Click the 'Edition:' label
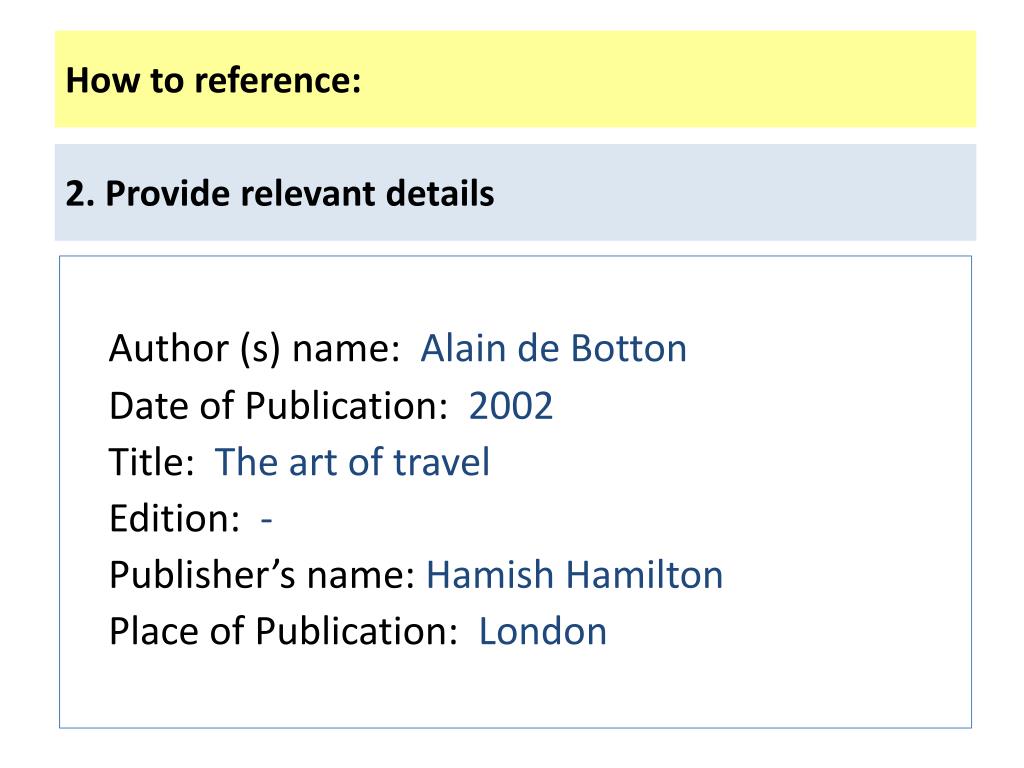Screen dimensions: 1024x768 (x=174, y=519)
